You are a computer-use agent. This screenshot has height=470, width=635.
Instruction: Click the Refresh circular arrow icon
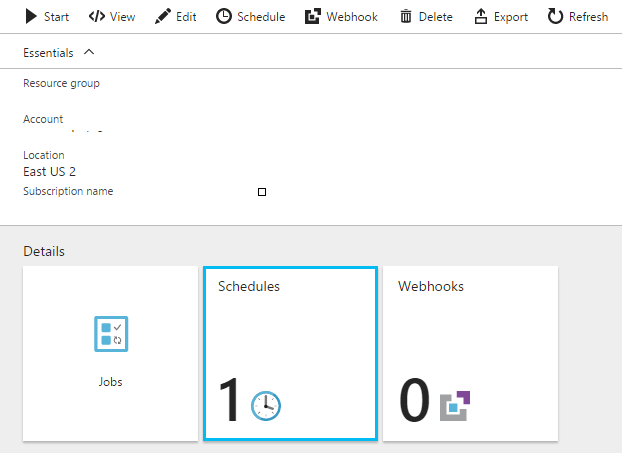[555, 17]
